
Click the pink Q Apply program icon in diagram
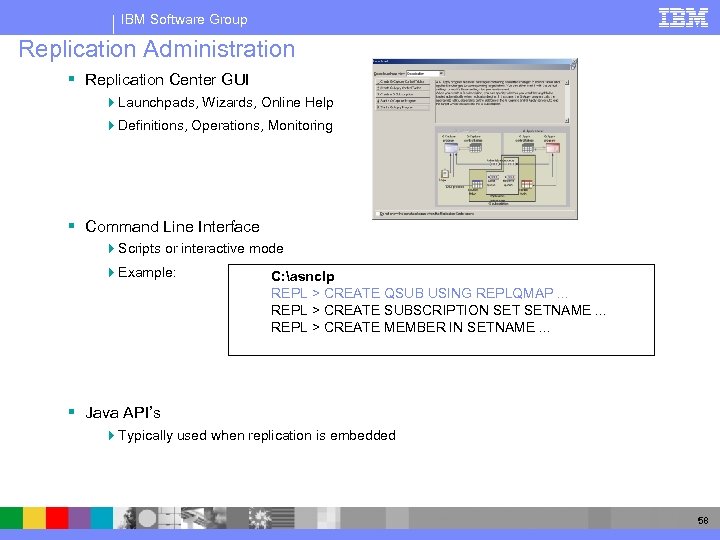pos(553,147)
